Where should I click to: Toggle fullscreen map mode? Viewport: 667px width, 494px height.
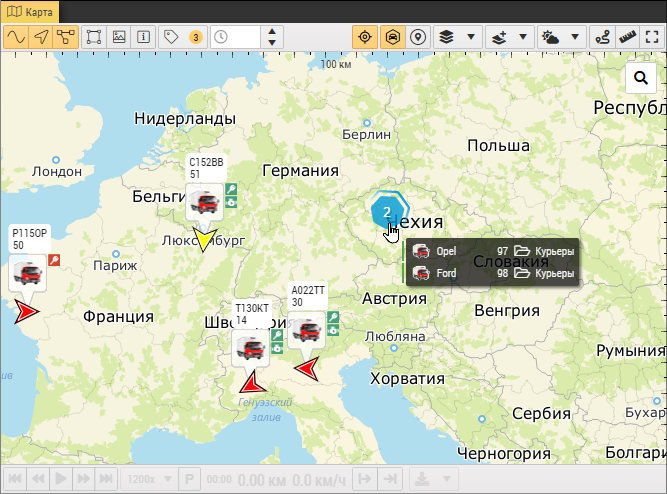(652, 37)
